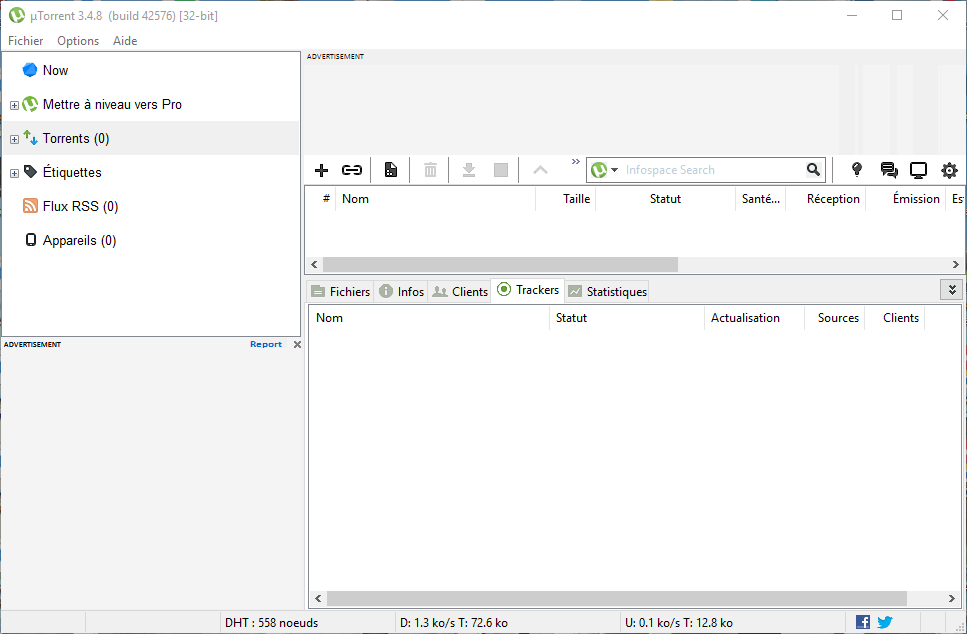
Task: Click trackers pane horizontal scrollbar thumb
Action: [617, 598]
